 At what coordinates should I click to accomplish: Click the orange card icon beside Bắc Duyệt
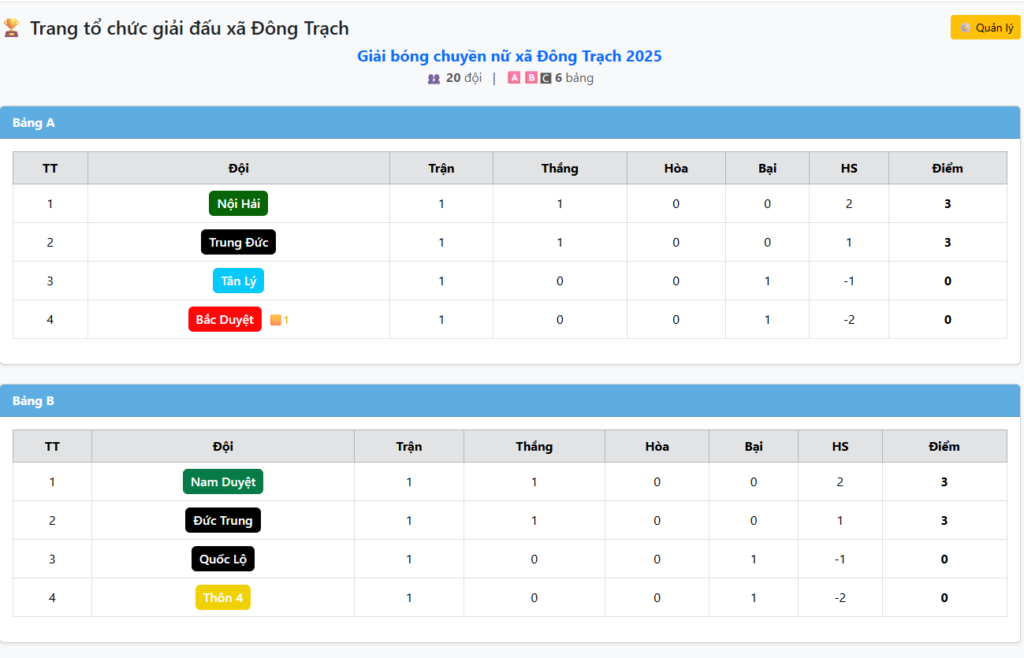click(x=275, y=320)
